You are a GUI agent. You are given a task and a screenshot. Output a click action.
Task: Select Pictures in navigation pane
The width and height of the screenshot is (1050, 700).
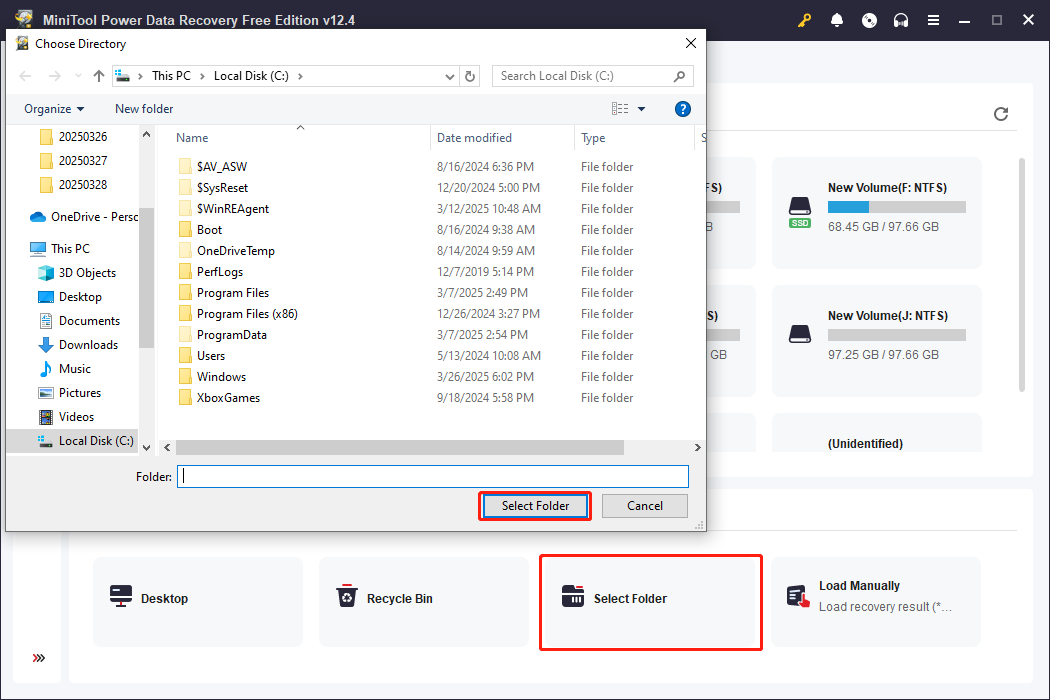70,393
